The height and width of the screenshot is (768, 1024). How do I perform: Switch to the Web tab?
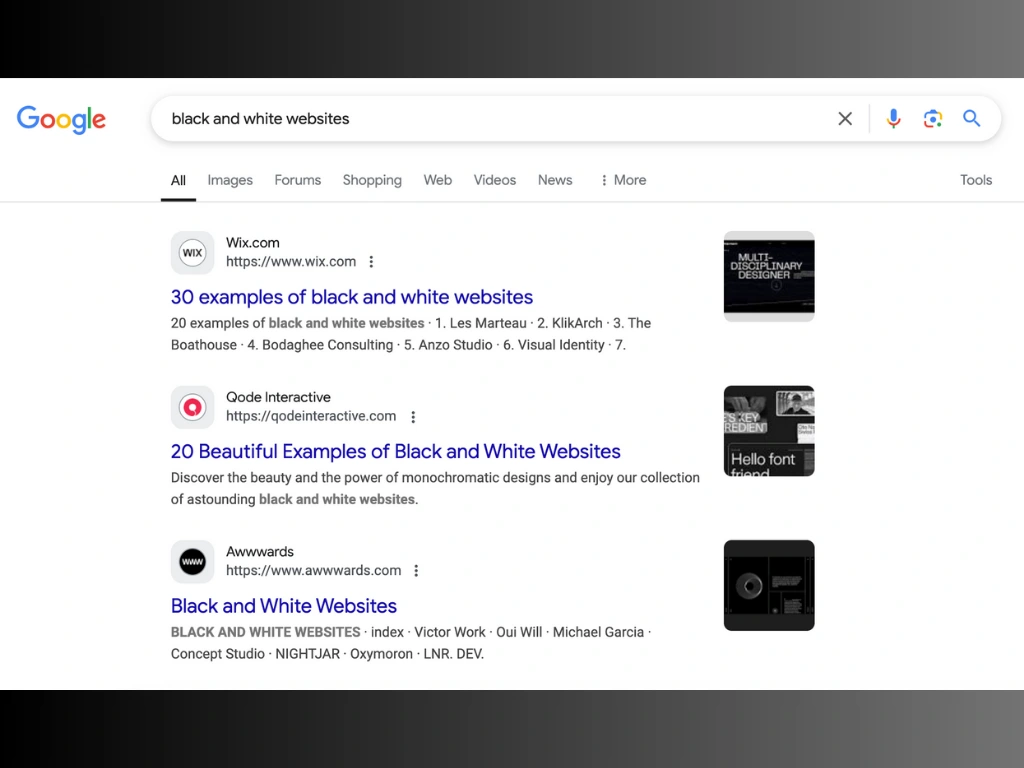[438, 180]
